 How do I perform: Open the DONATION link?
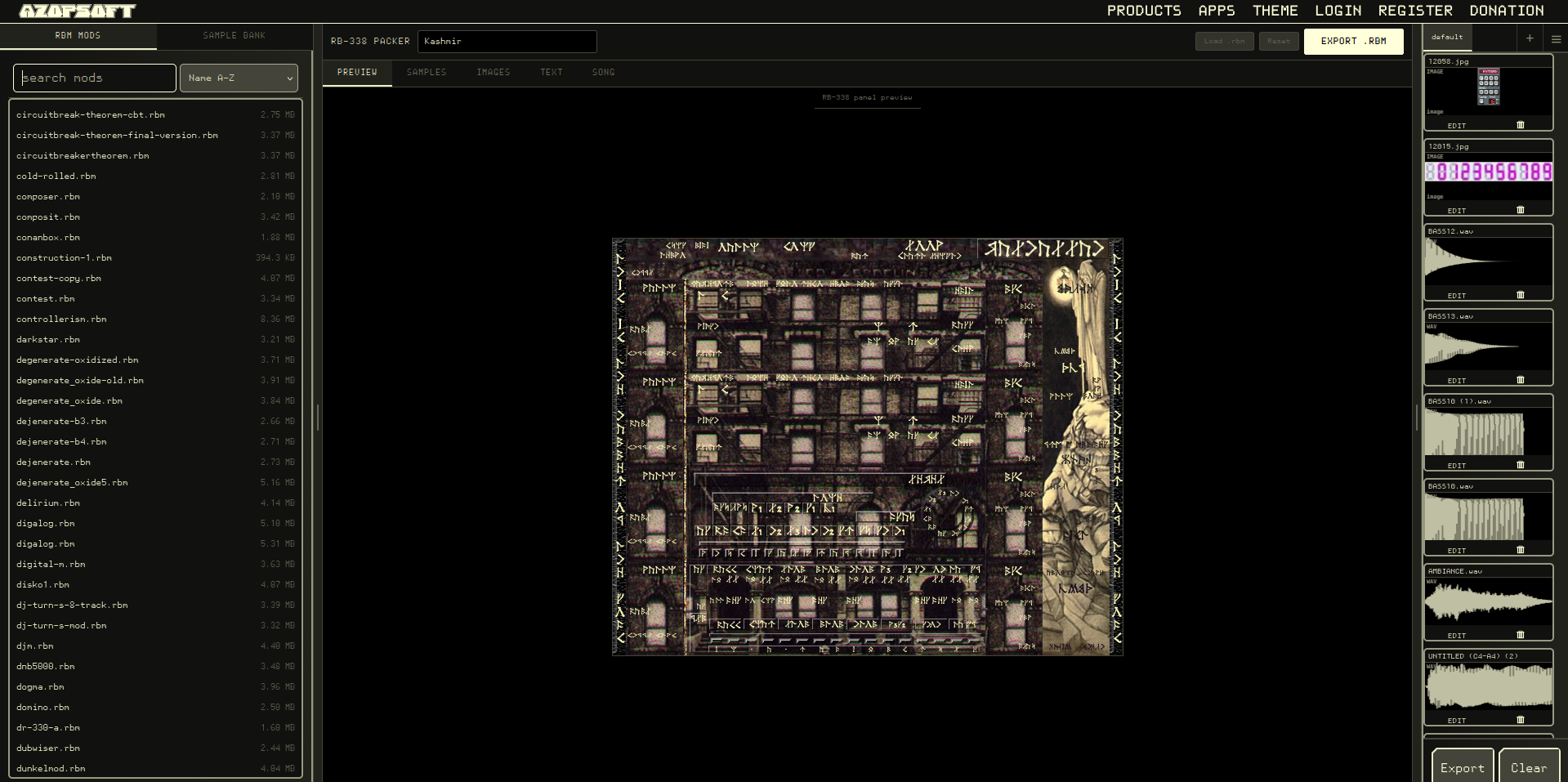(1507, 11)
